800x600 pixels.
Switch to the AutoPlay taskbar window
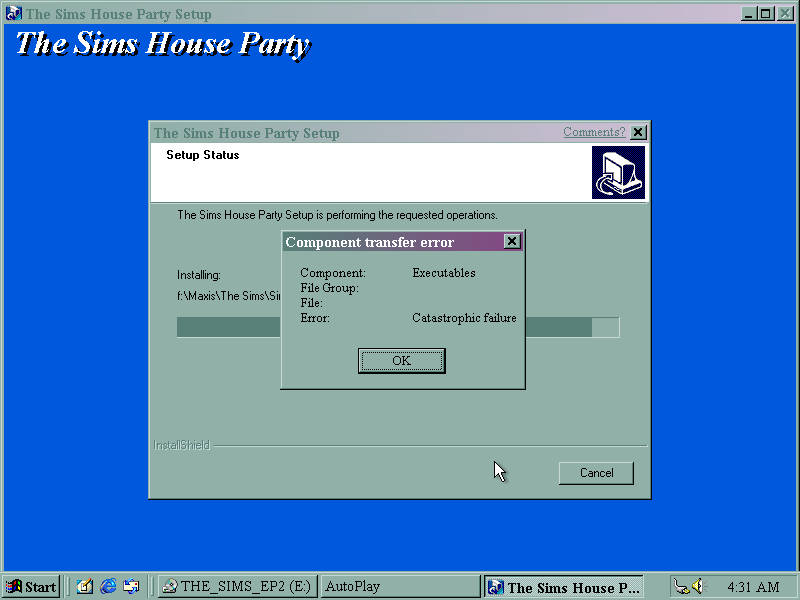pyautogui.click(x=400, y=587)
